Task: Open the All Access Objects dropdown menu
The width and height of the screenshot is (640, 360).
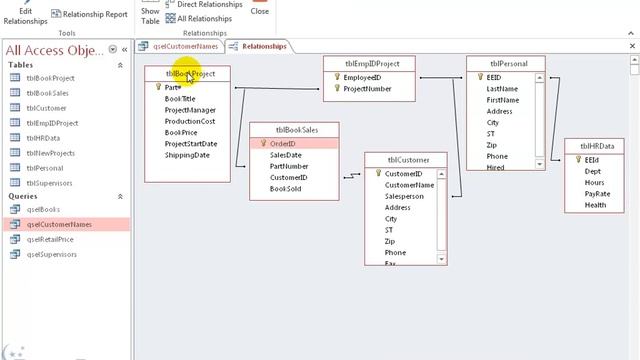Action: [113, 49]
